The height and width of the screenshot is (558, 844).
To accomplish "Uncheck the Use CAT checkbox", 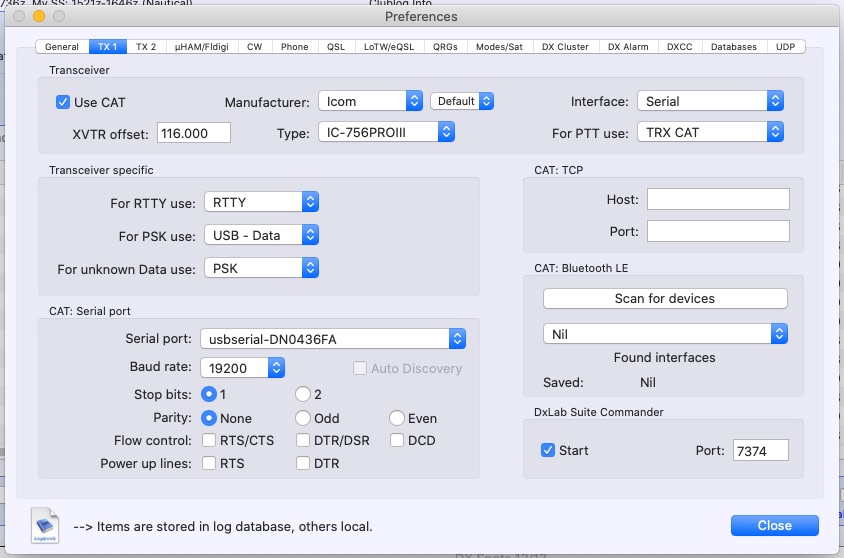I will click(x=63, y=102).
